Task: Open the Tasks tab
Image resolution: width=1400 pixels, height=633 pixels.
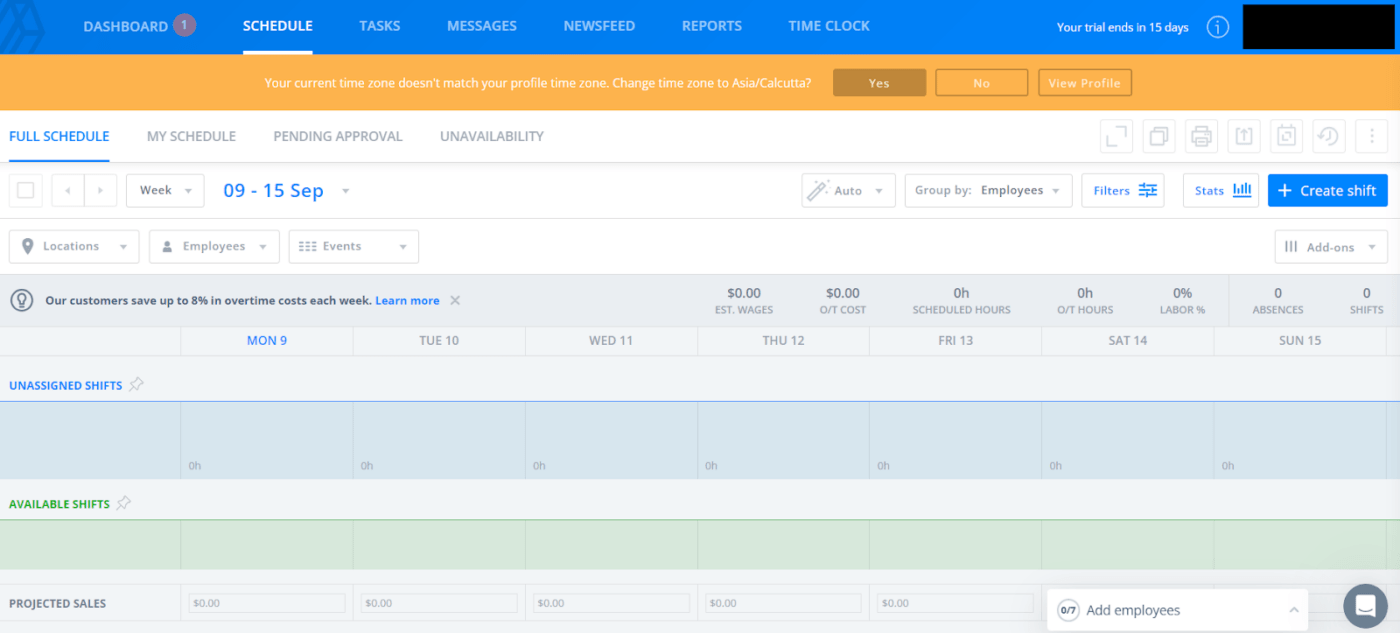Action: coord(380,26)
